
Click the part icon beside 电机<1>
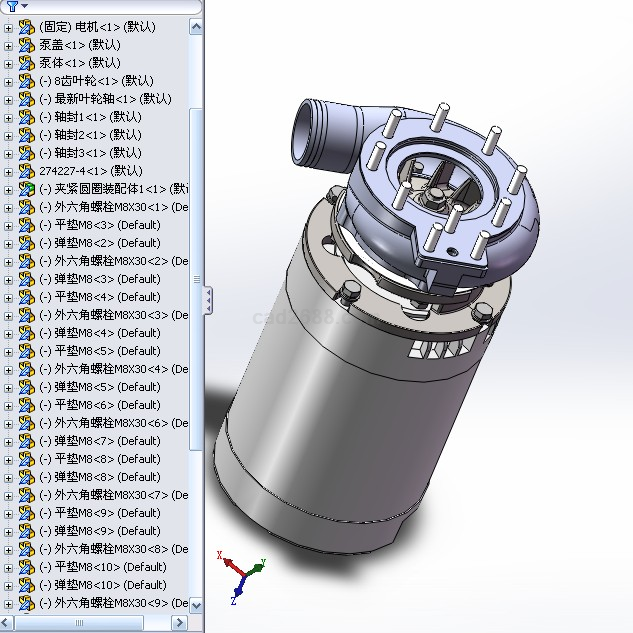click(x=27, y=27)
